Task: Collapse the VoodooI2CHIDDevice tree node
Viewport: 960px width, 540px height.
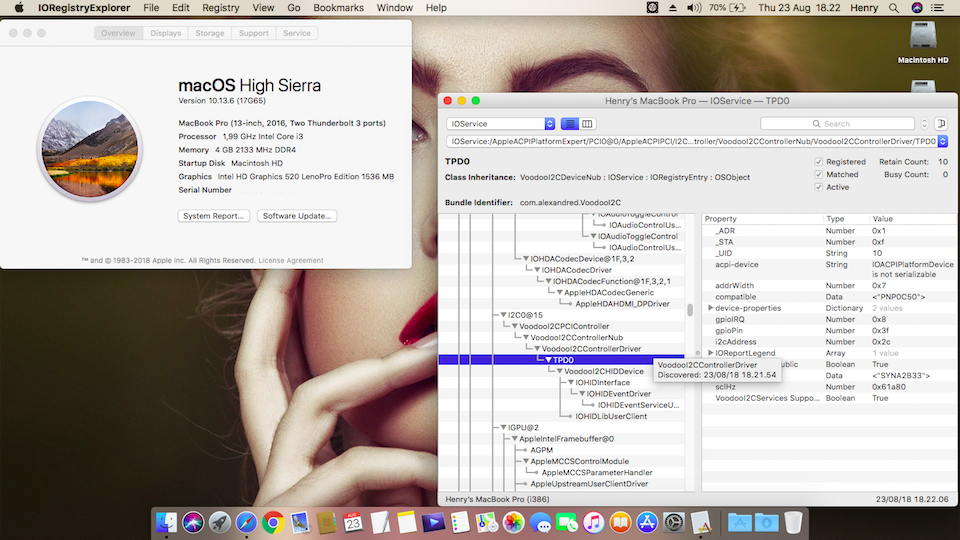Action: (558, 371)
